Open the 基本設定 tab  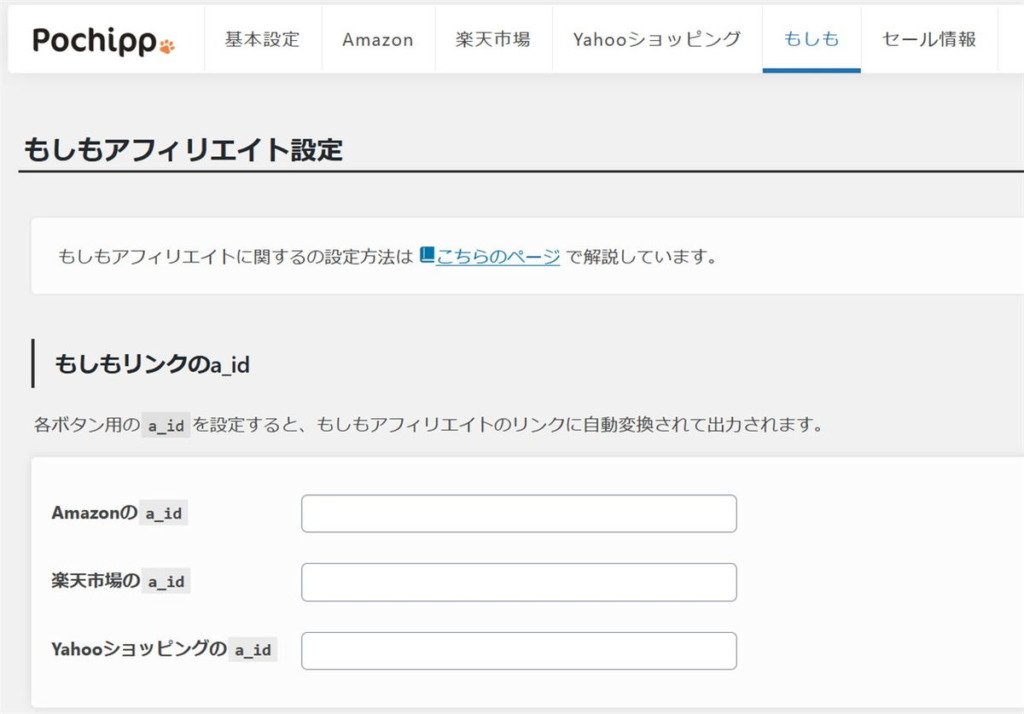tap(263, 39)
